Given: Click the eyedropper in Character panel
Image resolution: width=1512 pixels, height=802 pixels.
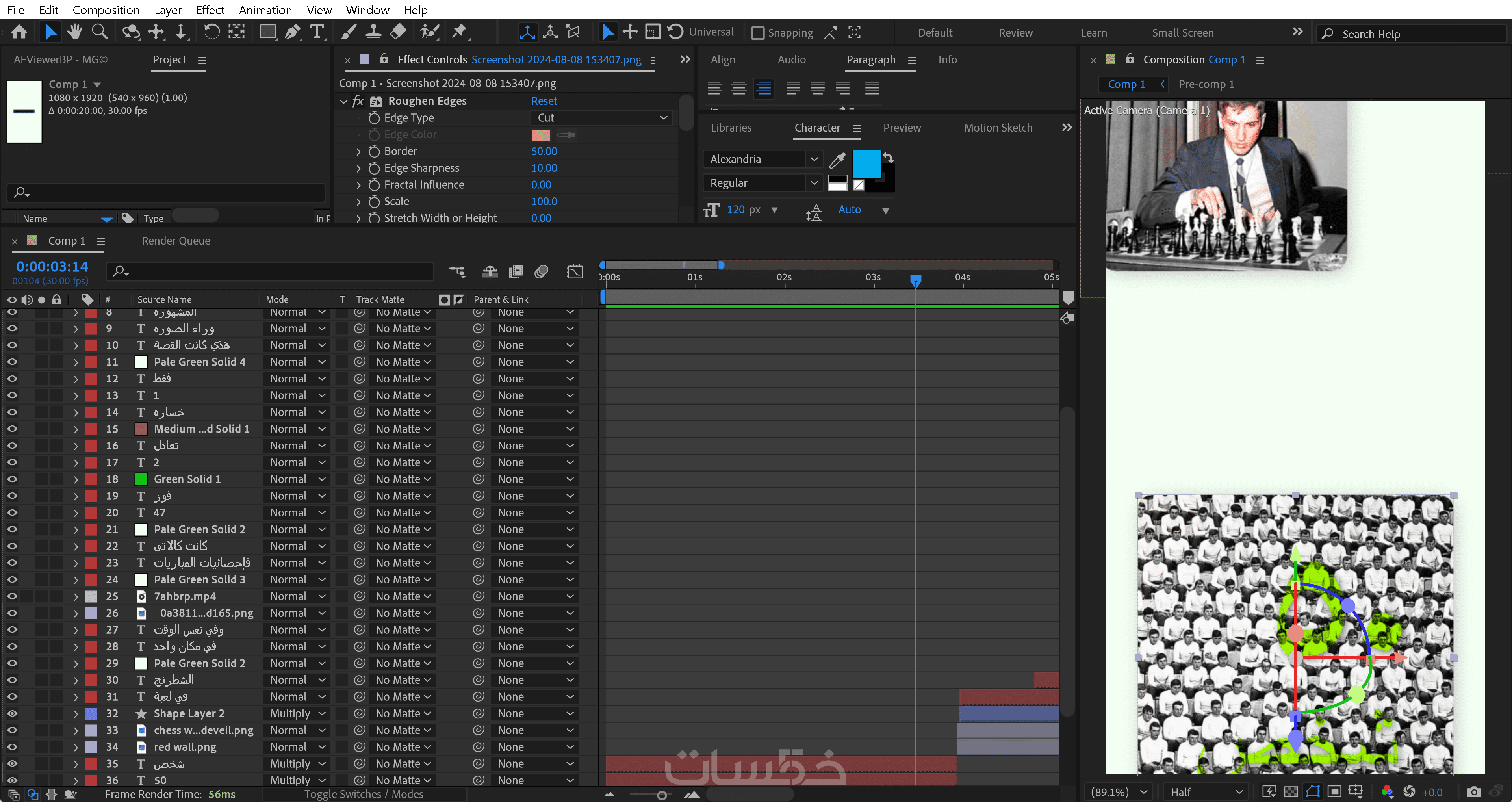Looking at the screenshot, I should pos(837,160).
